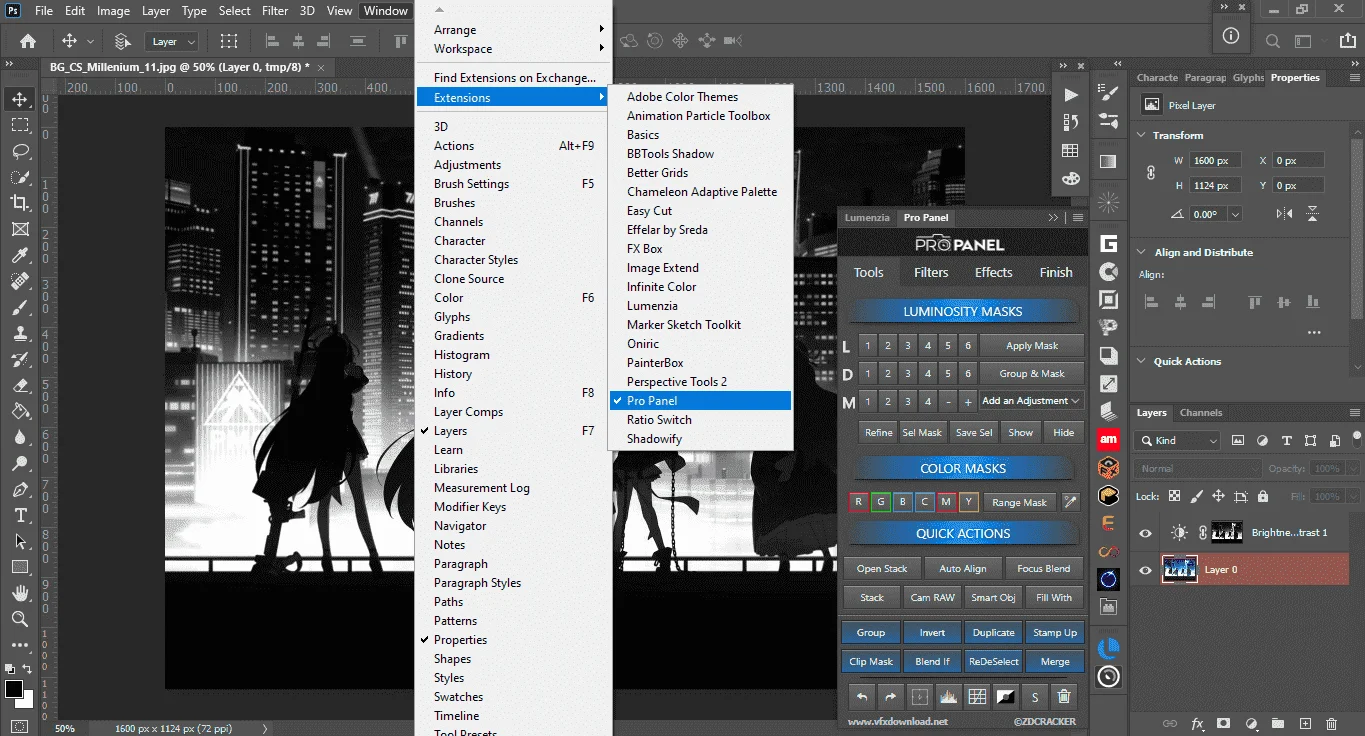The height and width of the screenshot is (736, 1365).
Task: Click the Pro Panel undo arrow icon
Action: tap(861, 697)
